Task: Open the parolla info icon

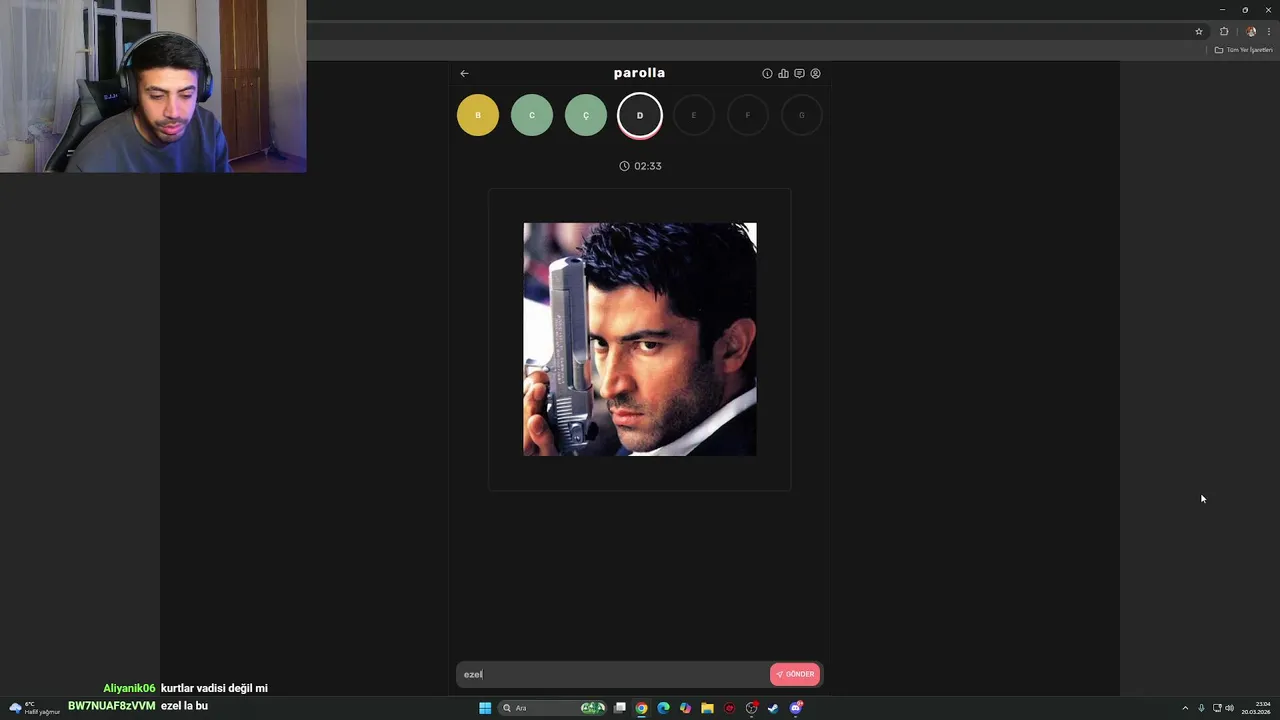Action: tap(767, 73)
